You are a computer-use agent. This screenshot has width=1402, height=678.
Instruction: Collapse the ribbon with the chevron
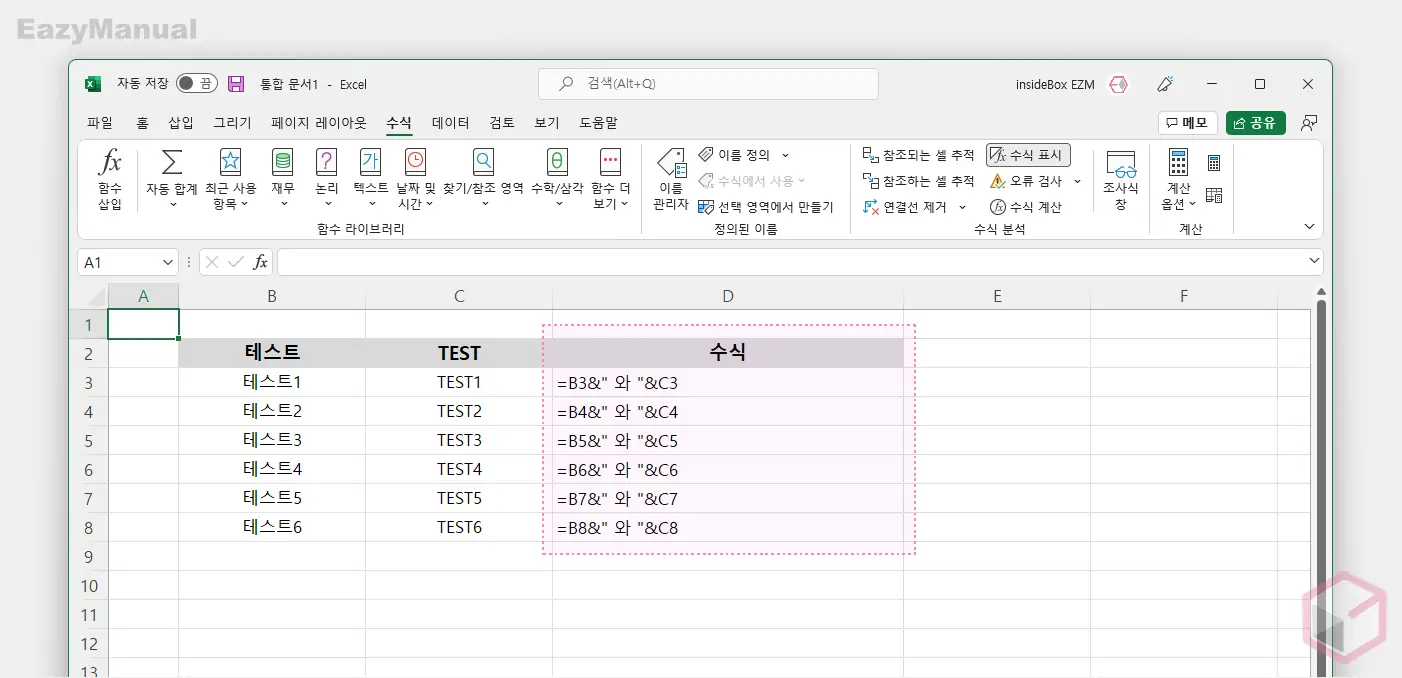pyautogui.click(x=1310, y=227)
